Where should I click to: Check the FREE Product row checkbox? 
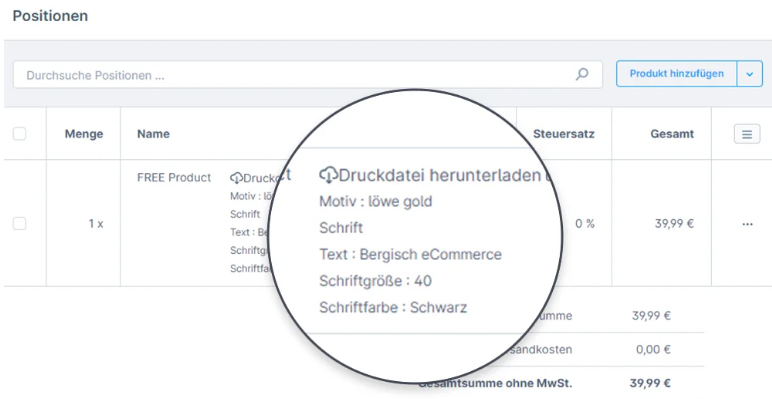[19, 224]
